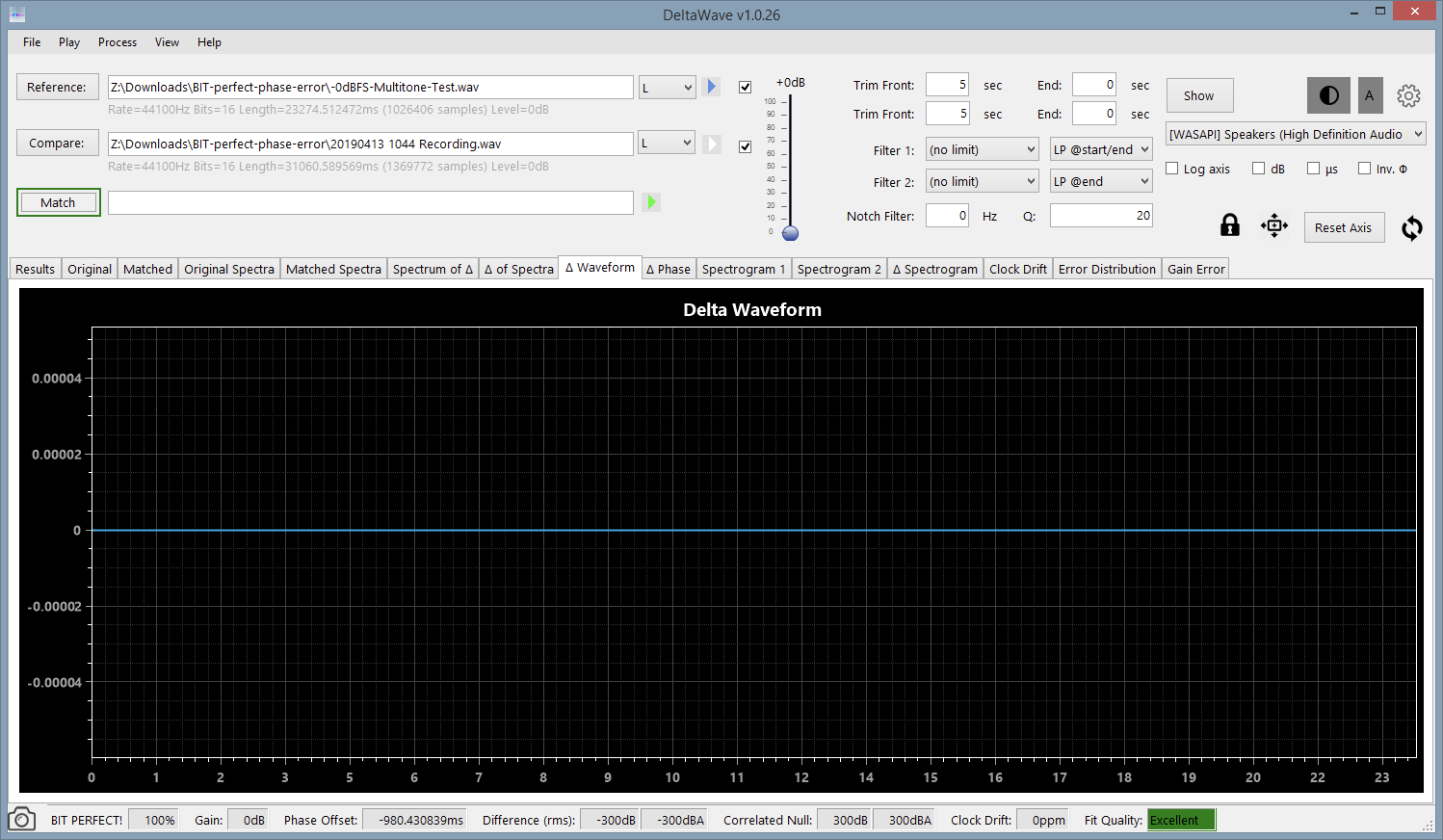Click the compare trim End seconds field
The height and width of the screenshot is (840, 1443).
[1094, 114]
